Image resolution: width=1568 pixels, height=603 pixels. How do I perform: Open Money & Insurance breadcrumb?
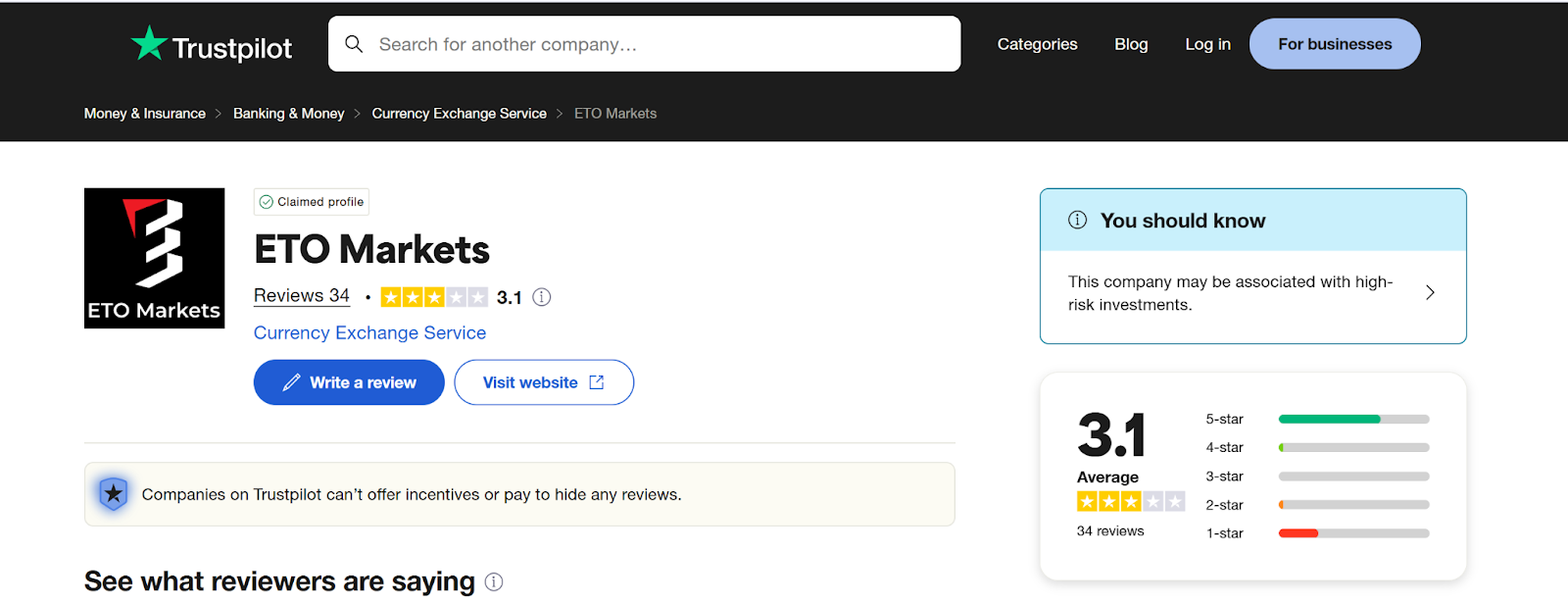[x=145, y=114]
